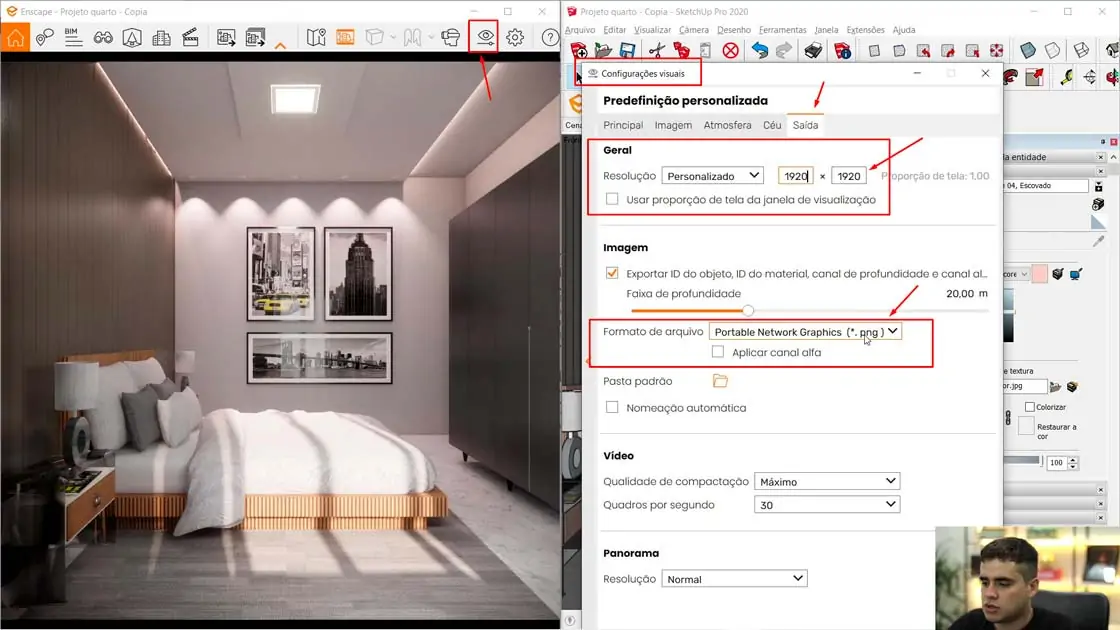This screenshot has height=630, width=1120.
Task: Open Enscape video editor clapperboard icon
Action: click(x=190, y=37)
